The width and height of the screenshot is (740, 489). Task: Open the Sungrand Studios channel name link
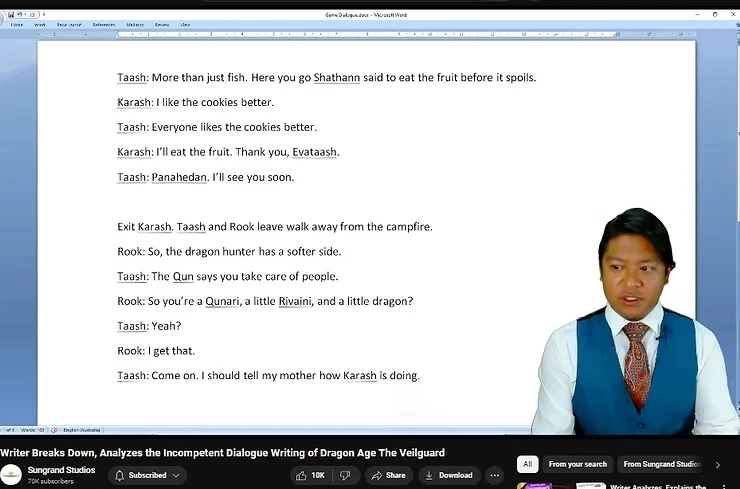(61, 470)
